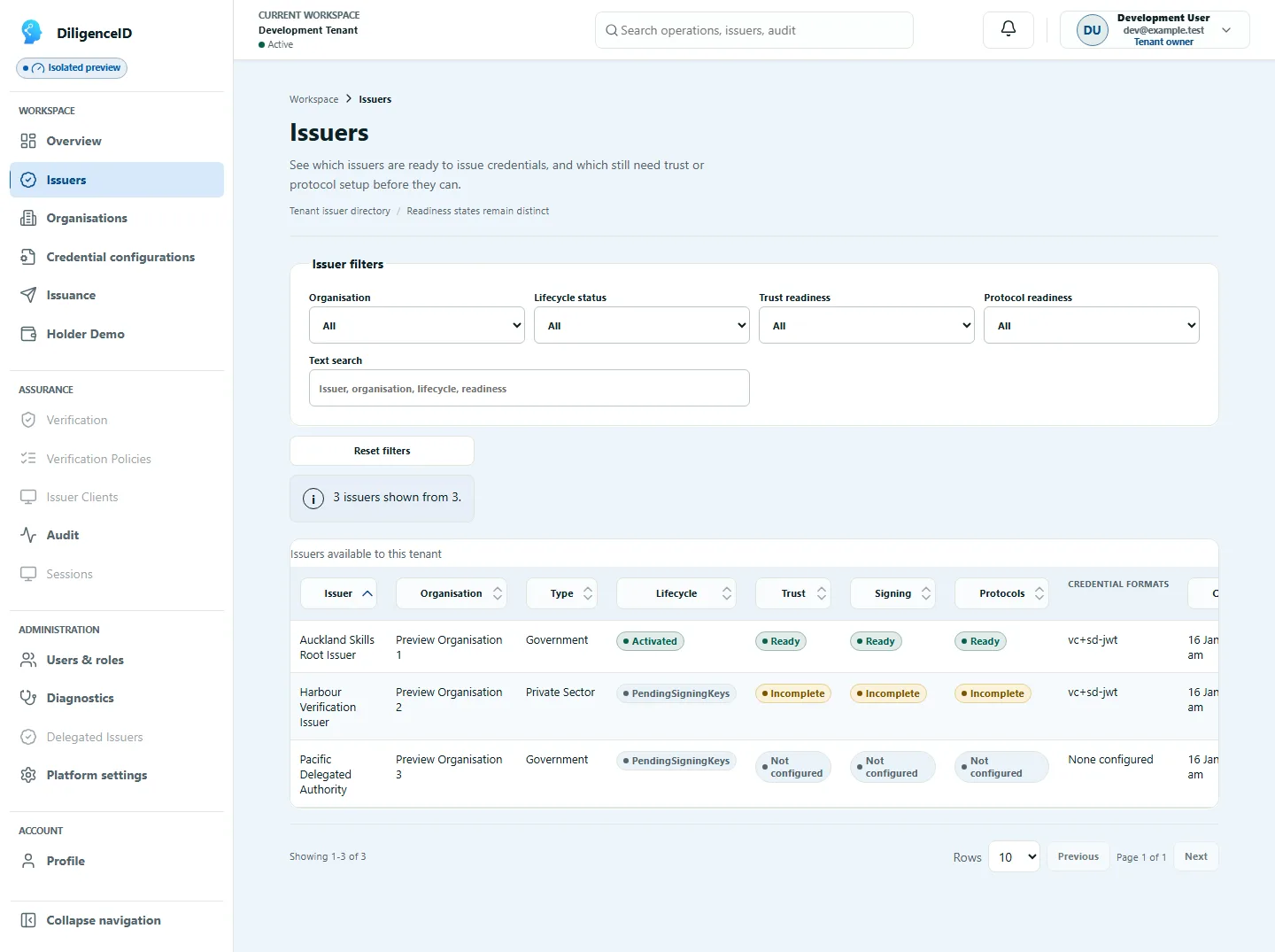
Task: Click the DiligenceID logo icon
Action: coord(32,32)
